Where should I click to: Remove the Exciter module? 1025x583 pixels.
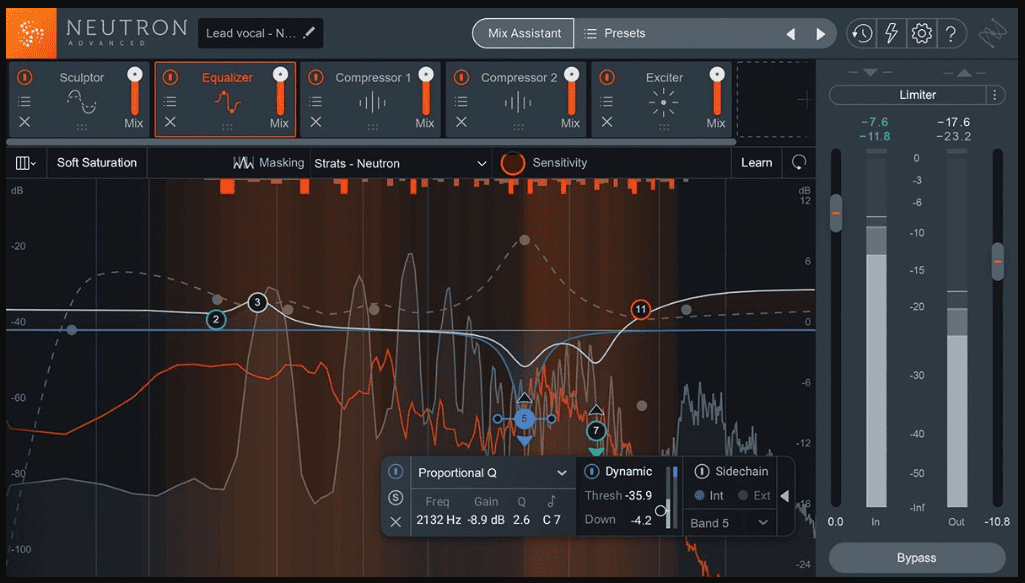click(607, 122)
